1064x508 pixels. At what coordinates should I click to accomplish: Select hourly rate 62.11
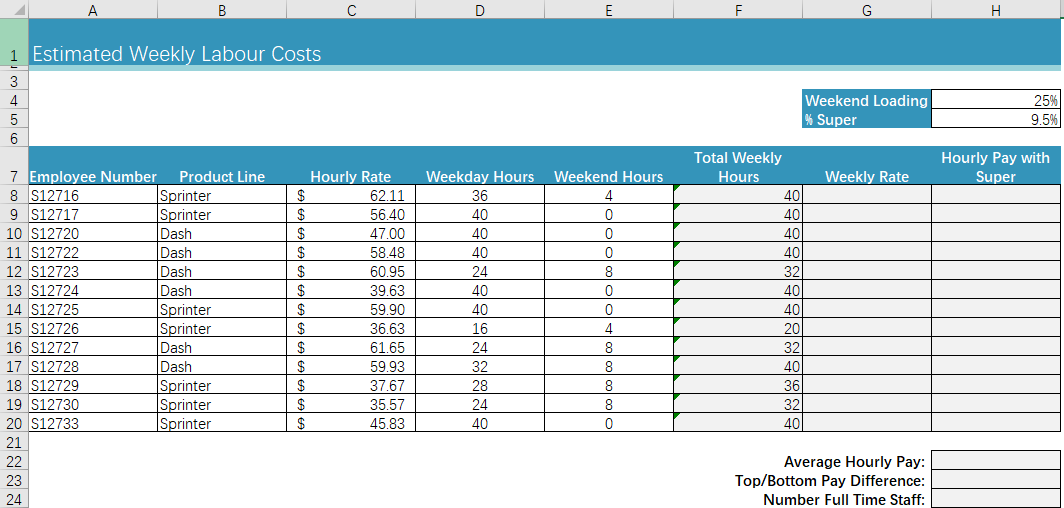(x=351, y=195)
